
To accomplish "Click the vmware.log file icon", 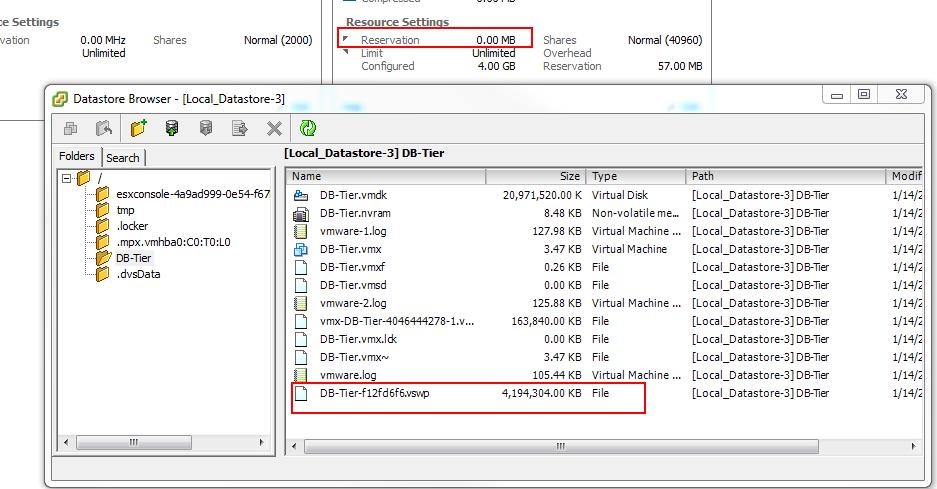I will 301,375.
